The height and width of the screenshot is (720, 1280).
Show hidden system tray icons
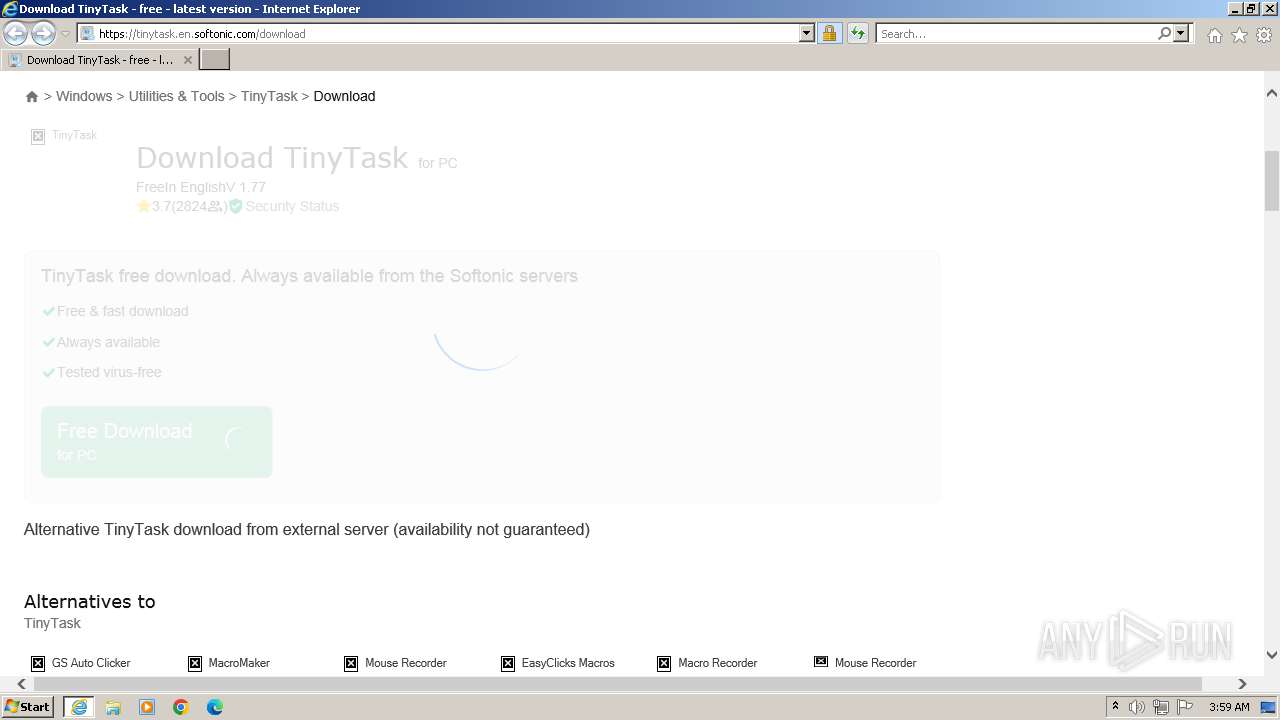point(1115,707)
